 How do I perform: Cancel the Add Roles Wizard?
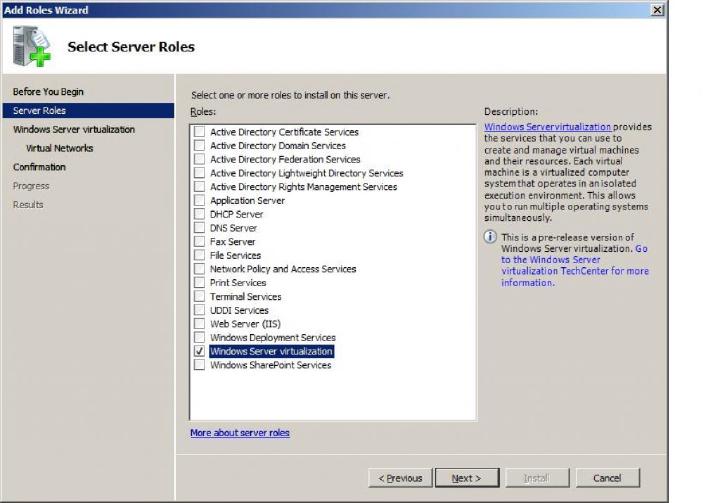click(x=607, y=478)
